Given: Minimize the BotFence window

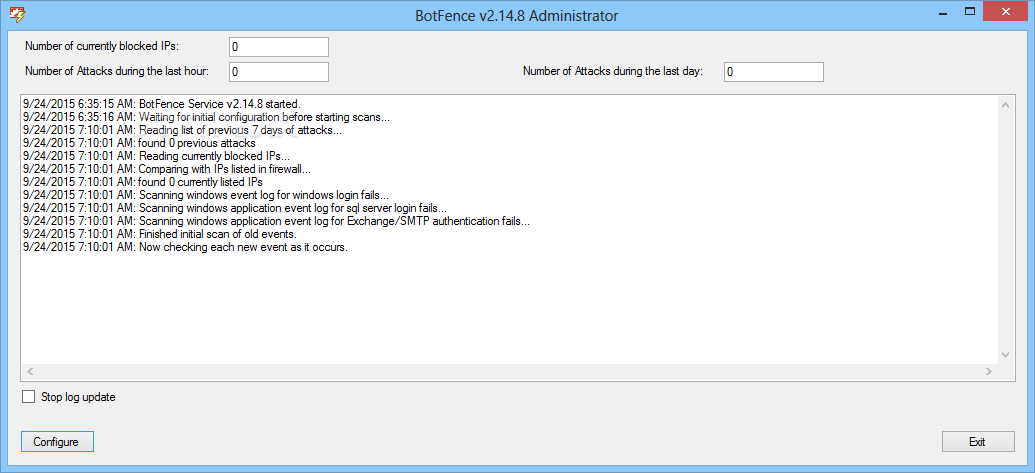Looking at the screenshot, I should coord(941,11).
